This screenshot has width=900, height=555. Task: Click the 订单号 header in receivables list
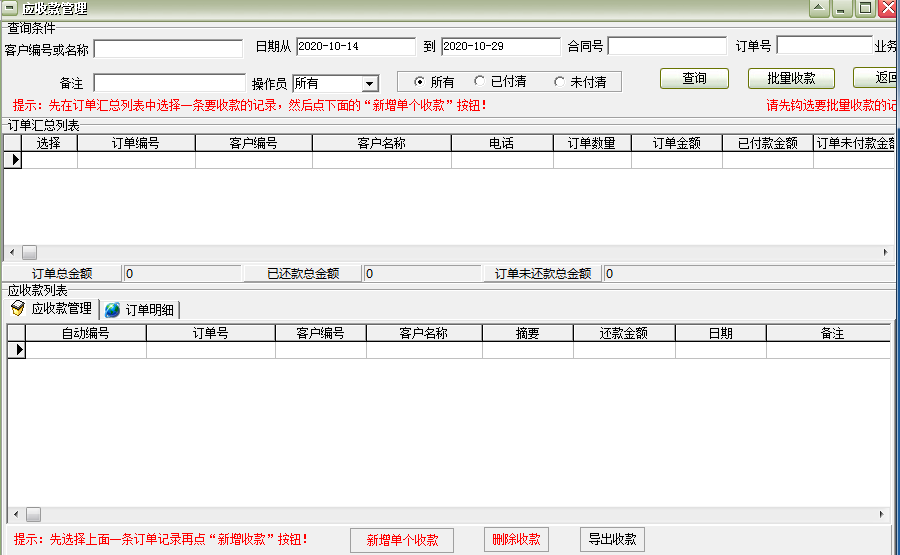point(211,333)
